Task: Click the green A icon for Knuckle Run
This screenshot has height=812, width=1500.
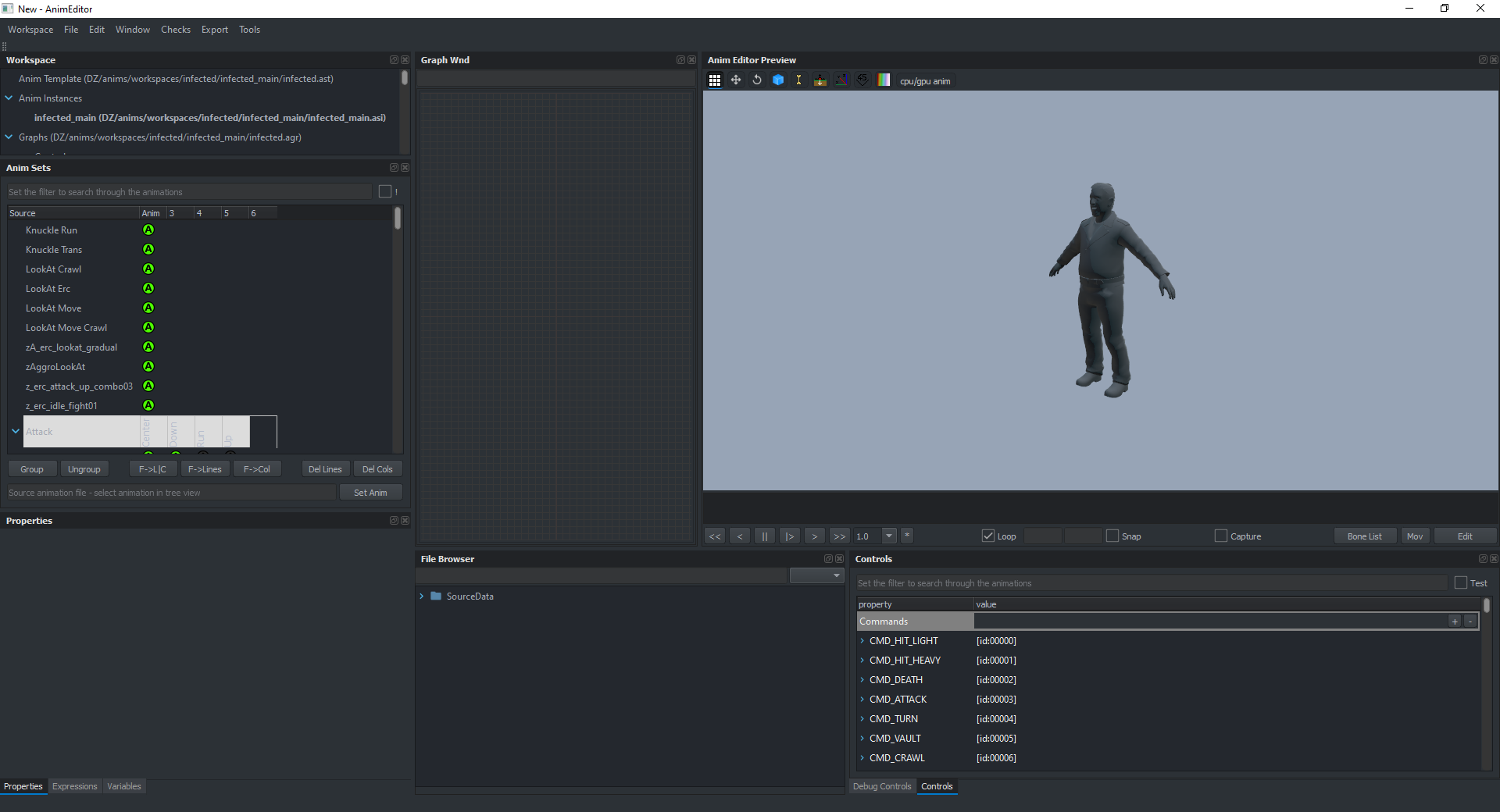Action: click(148, 230)
